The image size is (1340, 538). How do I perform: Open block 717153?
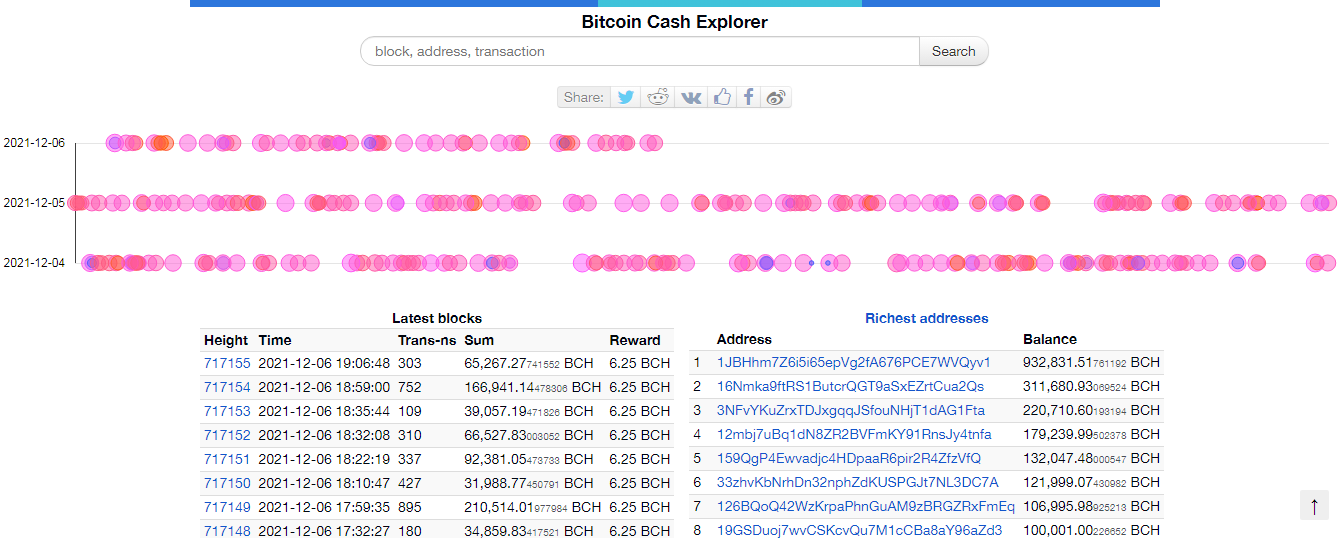227,411
